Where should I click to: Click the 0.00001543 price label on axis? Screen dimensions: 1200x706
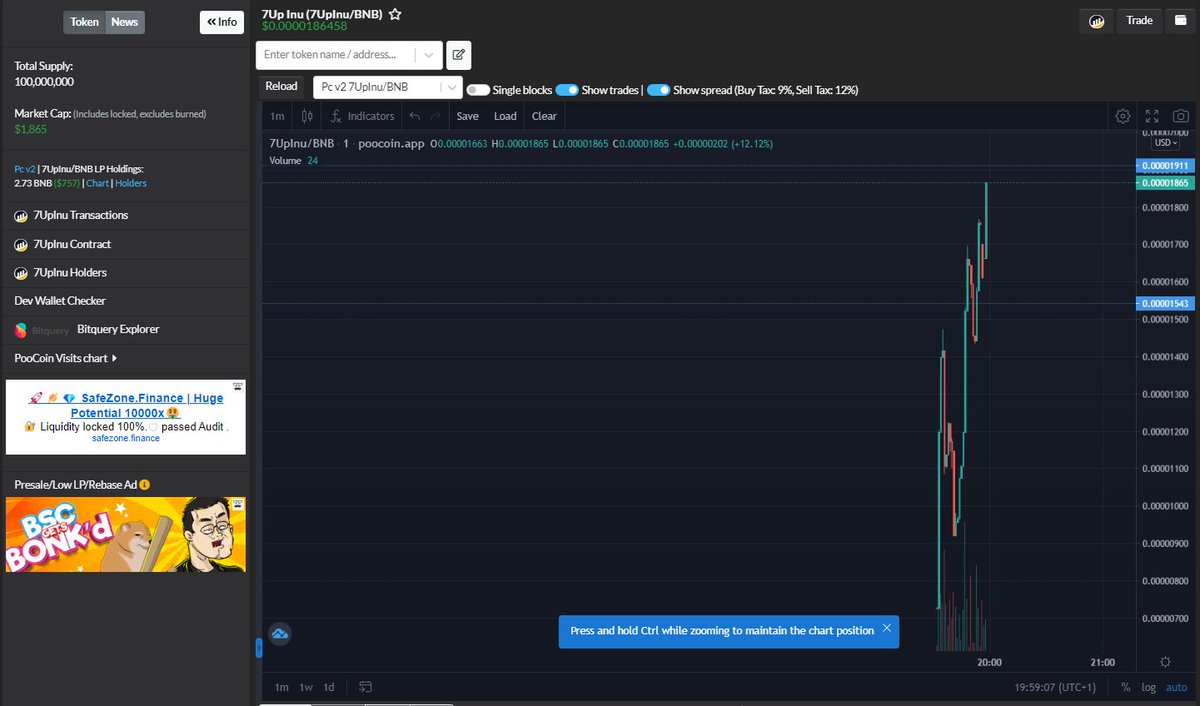(x=1166, y=303)
